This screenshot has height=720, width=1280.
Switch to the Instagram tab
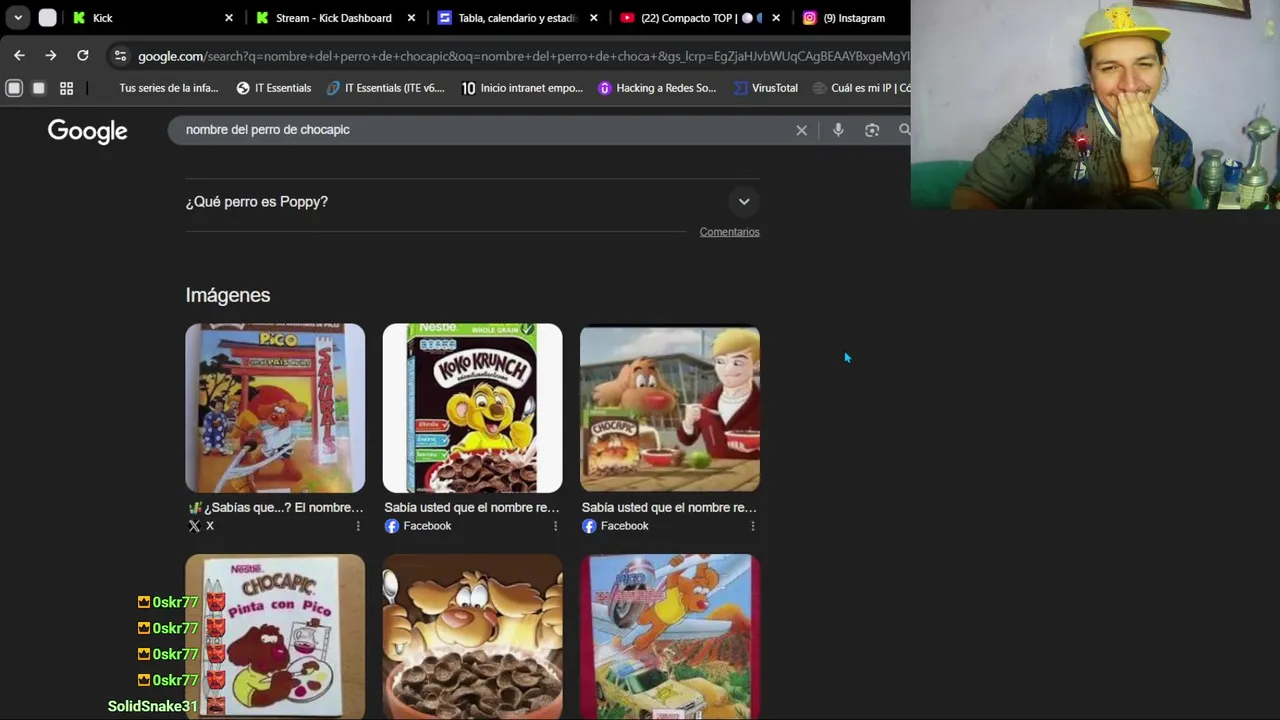pos(853,18)
